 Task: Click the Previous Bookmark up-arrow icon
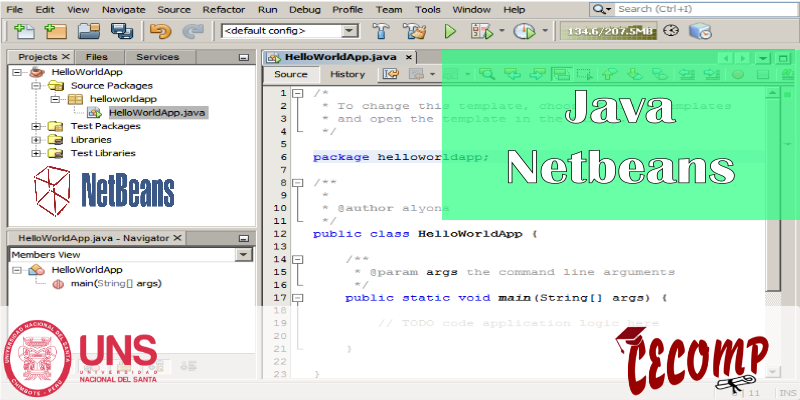[x=608, y=74]
